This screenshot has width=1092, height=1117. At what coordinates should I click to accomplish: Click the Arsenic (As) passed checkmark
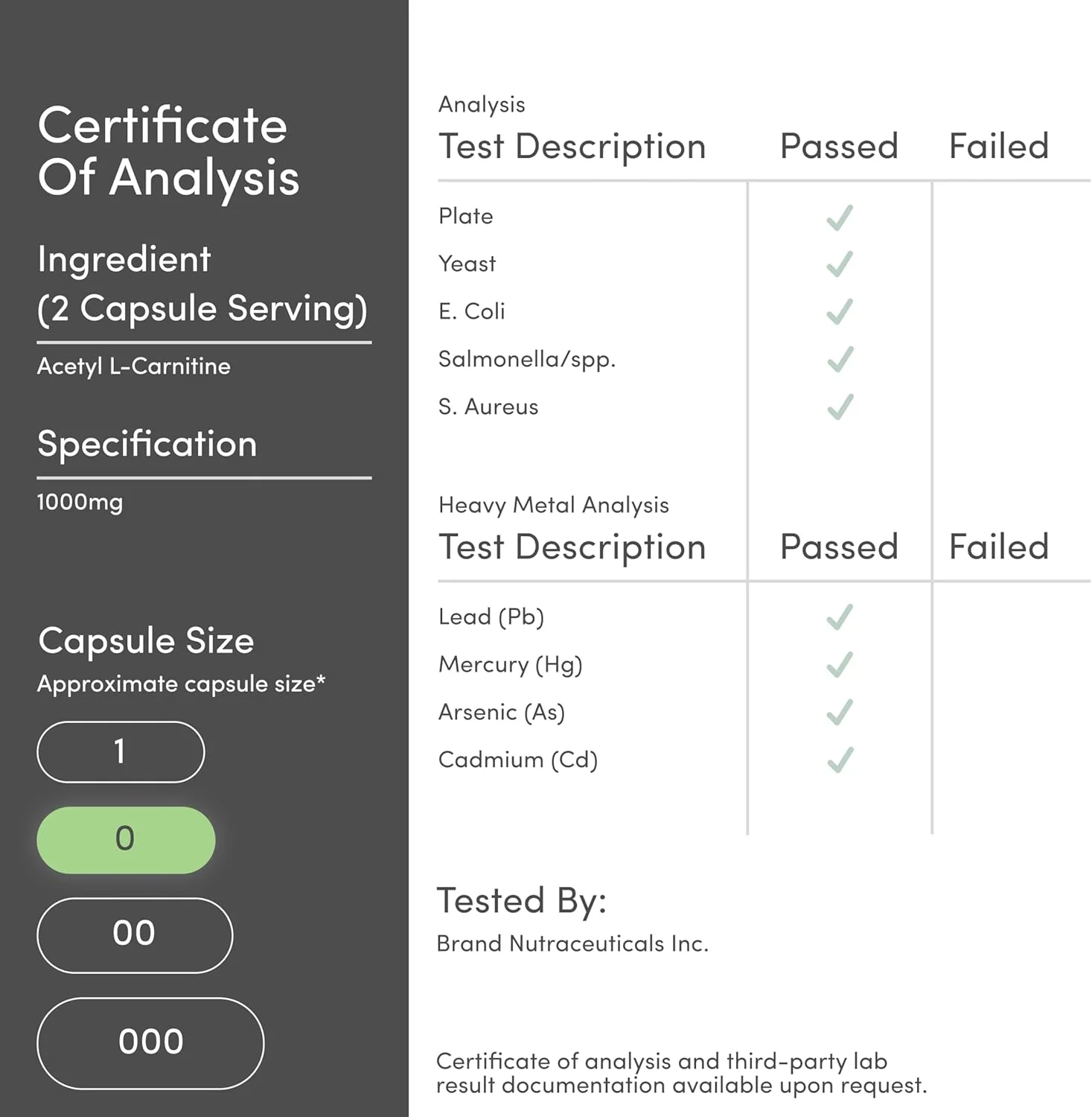coord(840,713)
